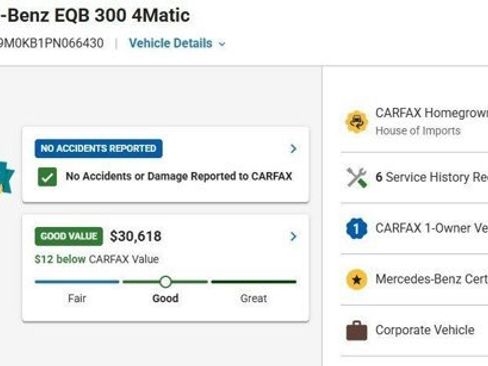Click the Fair segment of value bar
488x366 pixels.
coord(77,282)
